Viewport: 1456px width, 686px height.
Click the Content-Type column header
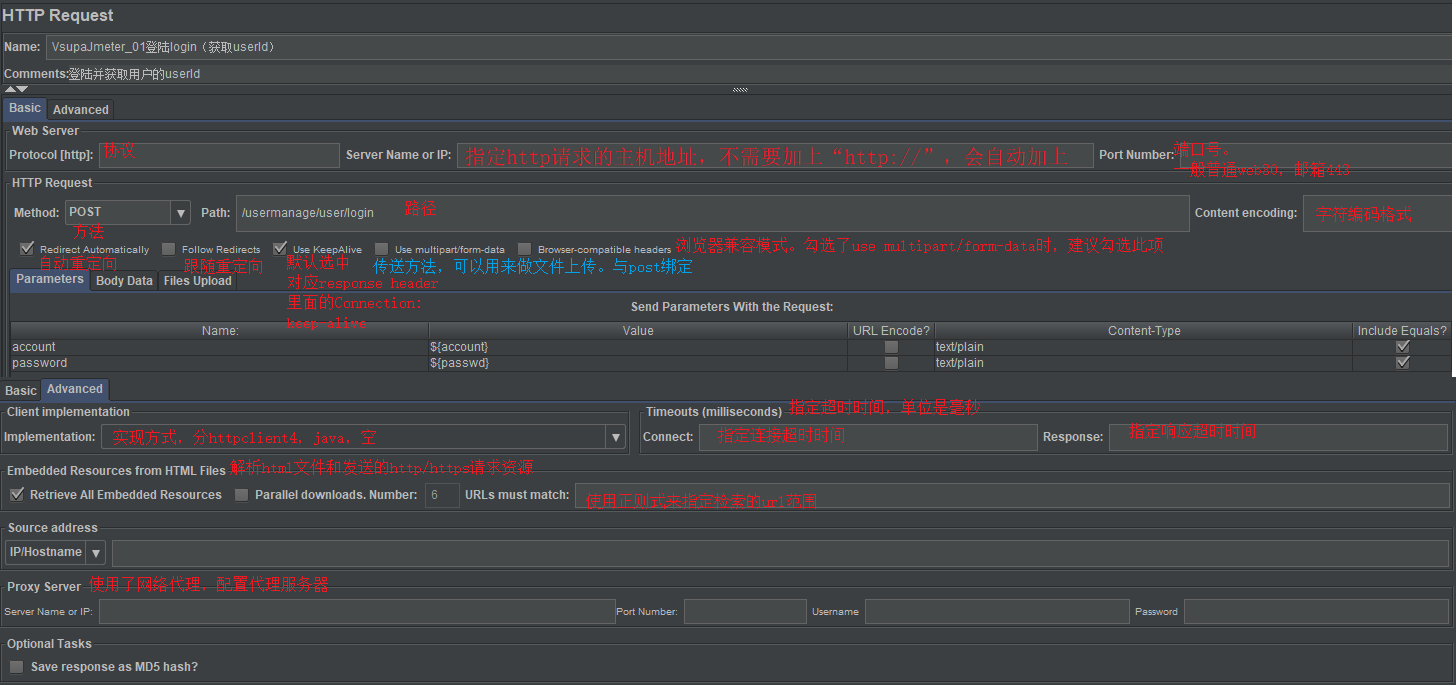point(1143,330)
